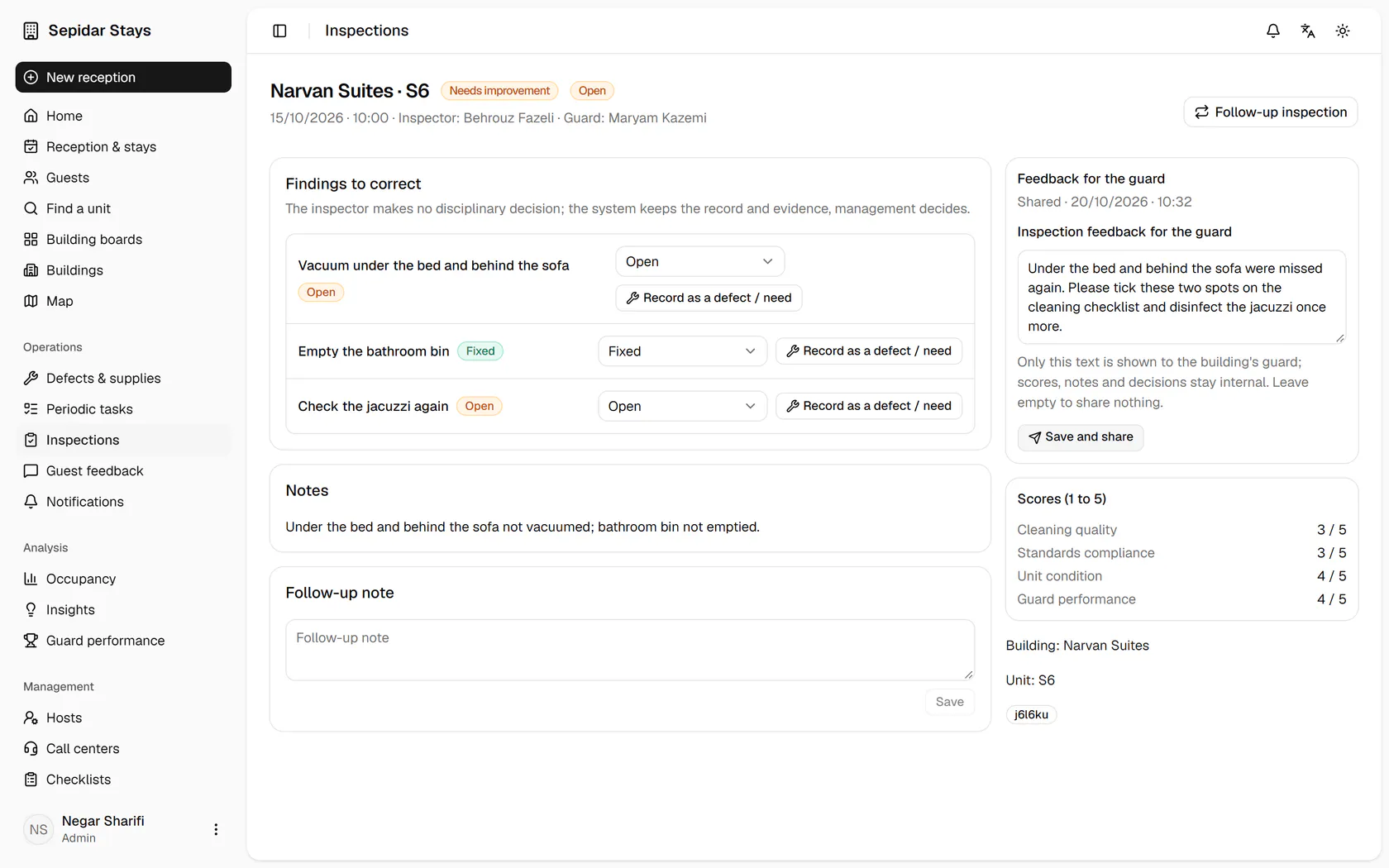Open Periodic tasks
Image resolution: width=1389 pixels, height=868 pixels.
[x=123, y=409]
